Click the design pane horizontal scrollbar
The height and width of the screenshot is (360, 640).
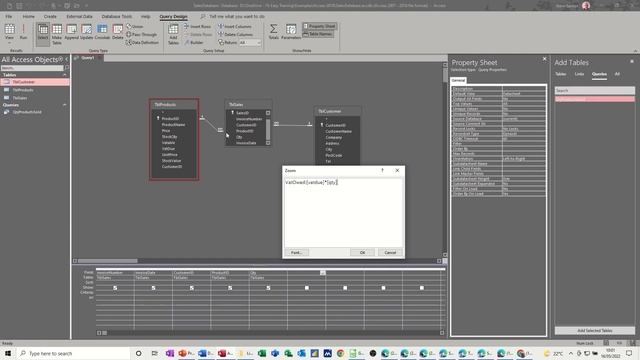[257, 261]
